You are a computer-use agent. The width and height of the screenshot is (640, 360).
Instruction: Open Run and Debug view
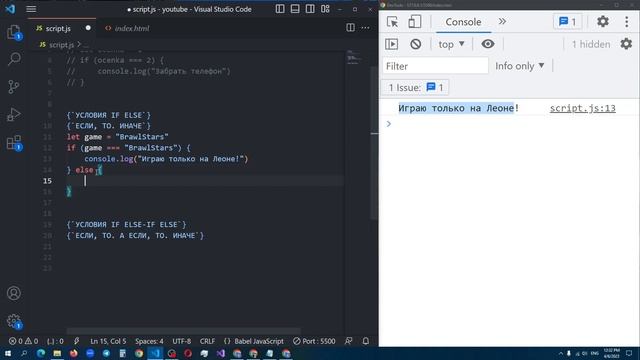[14, 115]
